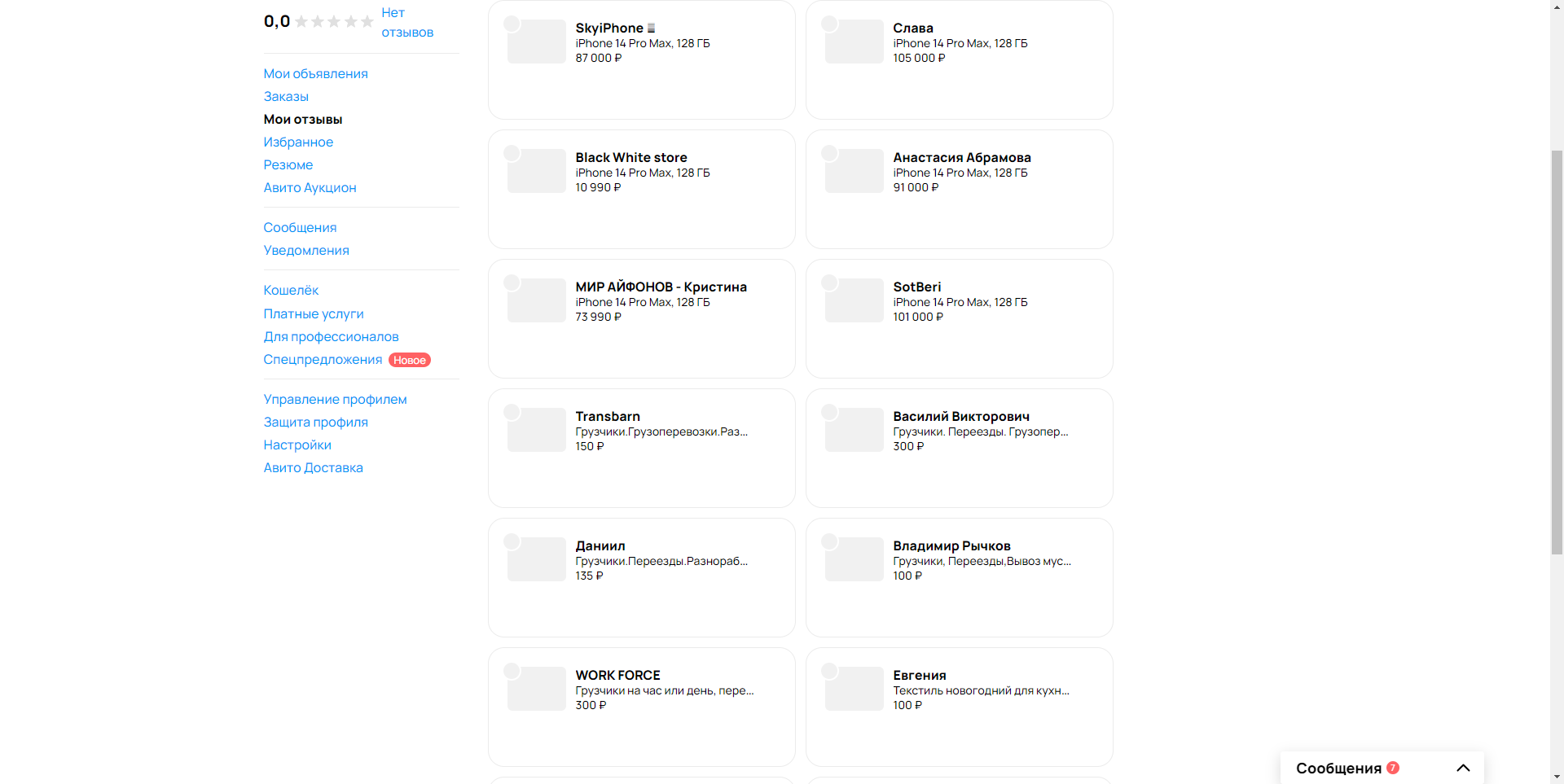Select Мои отзывы menu item
This screenshot has width=1564, height=784.
coord(303,119)
